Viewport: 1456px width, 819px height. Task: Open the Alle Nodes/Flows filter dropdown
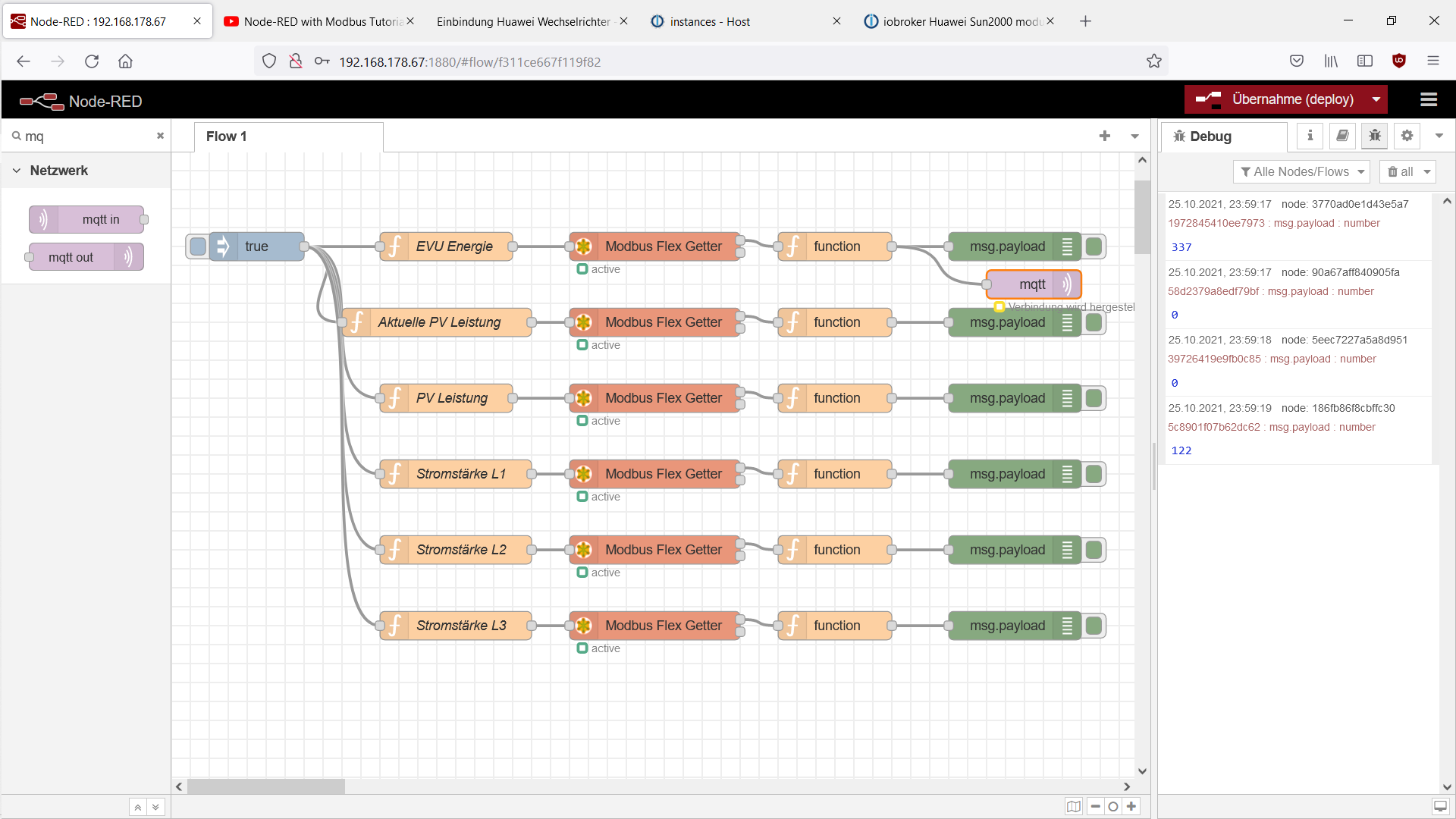coord(1301,171)
